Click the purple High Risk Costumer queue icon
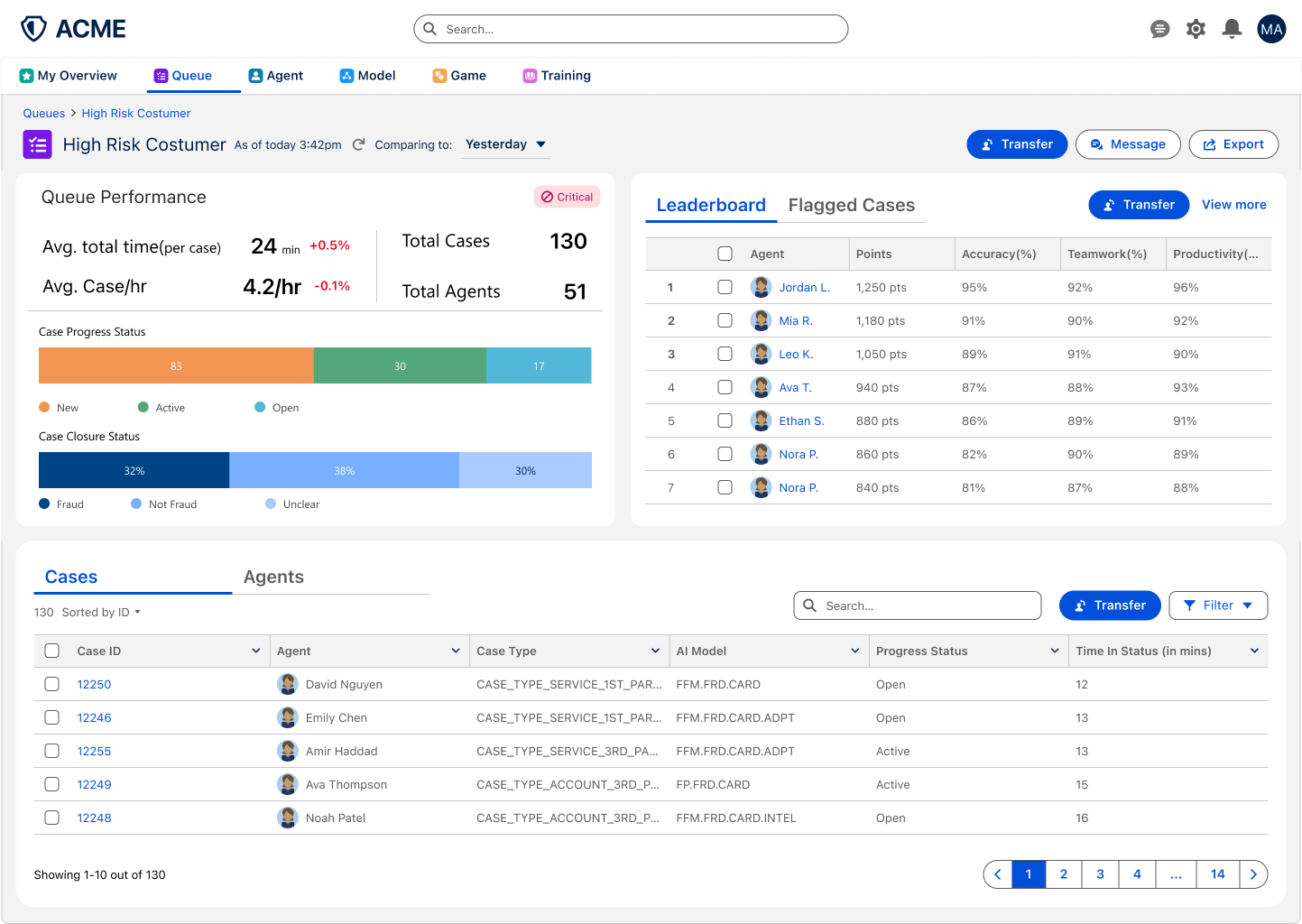This screenshot has width=1302, height=924. click(37, 144)
